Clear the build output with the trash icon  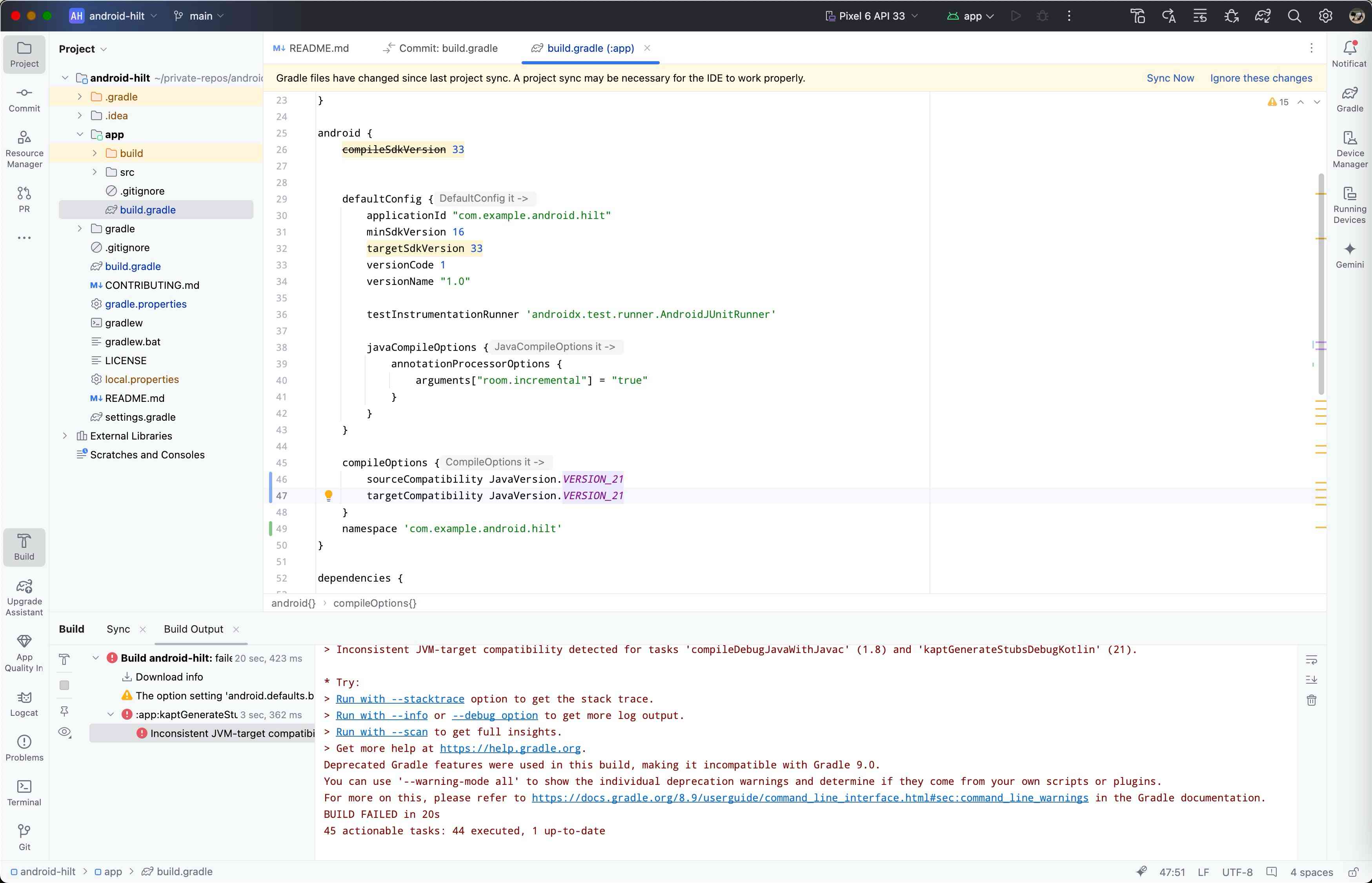pyautogui.click(x=1311, y=700)
